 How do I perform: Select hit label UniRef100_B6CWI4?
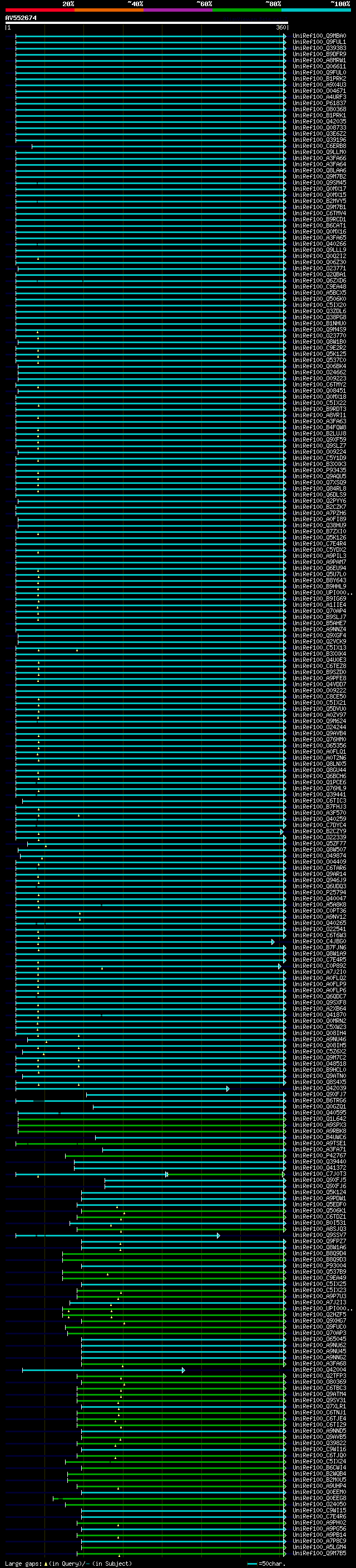point(319,1467)
